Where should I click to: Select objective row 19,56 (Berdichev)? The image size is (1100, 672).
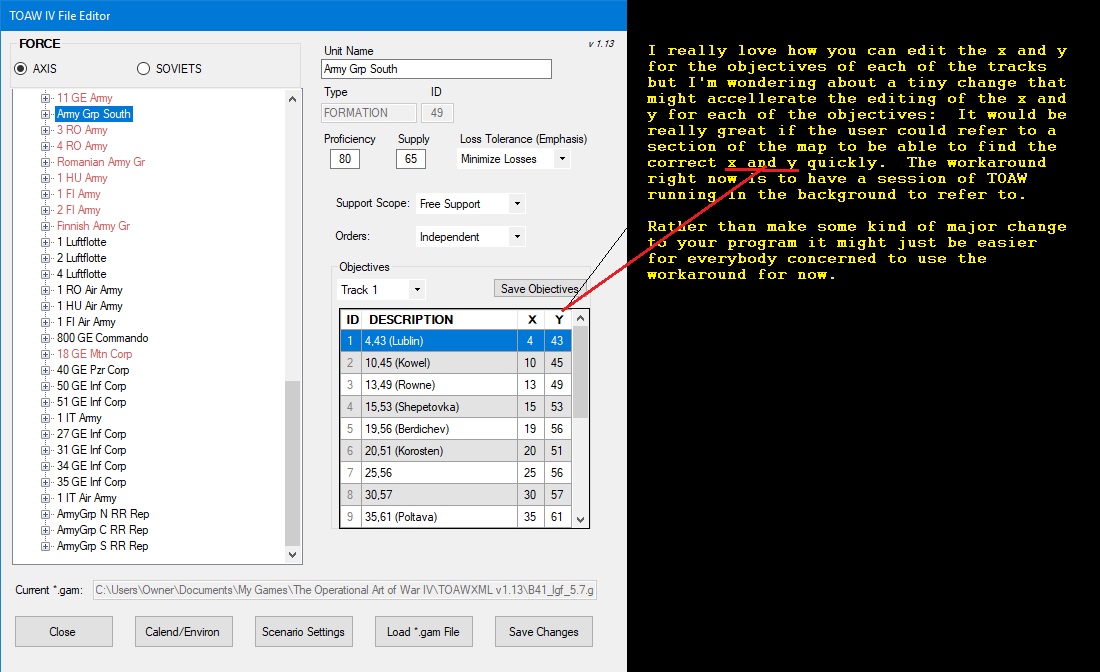(456, 429)
